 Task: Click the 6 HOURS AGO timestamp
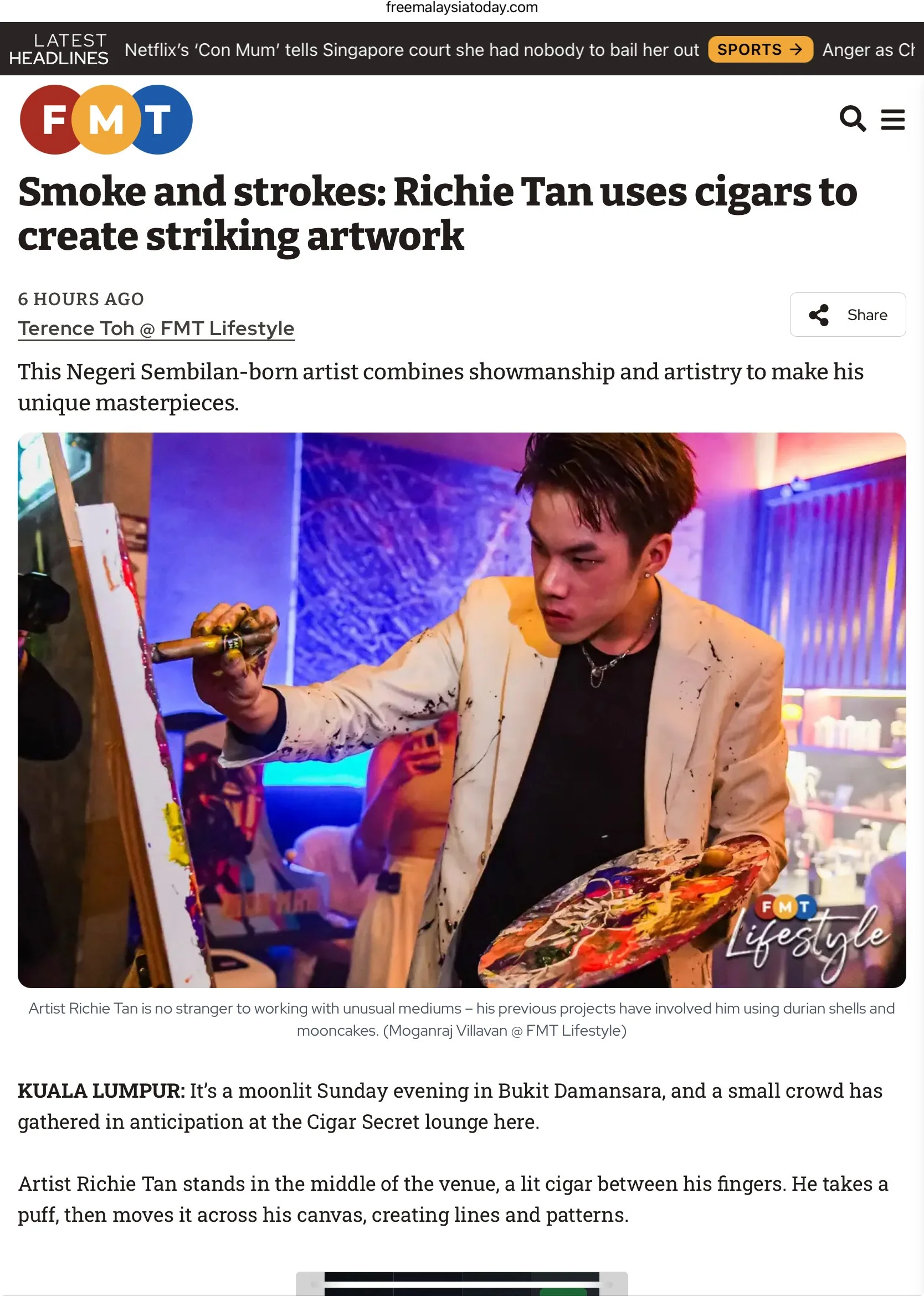click(x=81, y=299)
